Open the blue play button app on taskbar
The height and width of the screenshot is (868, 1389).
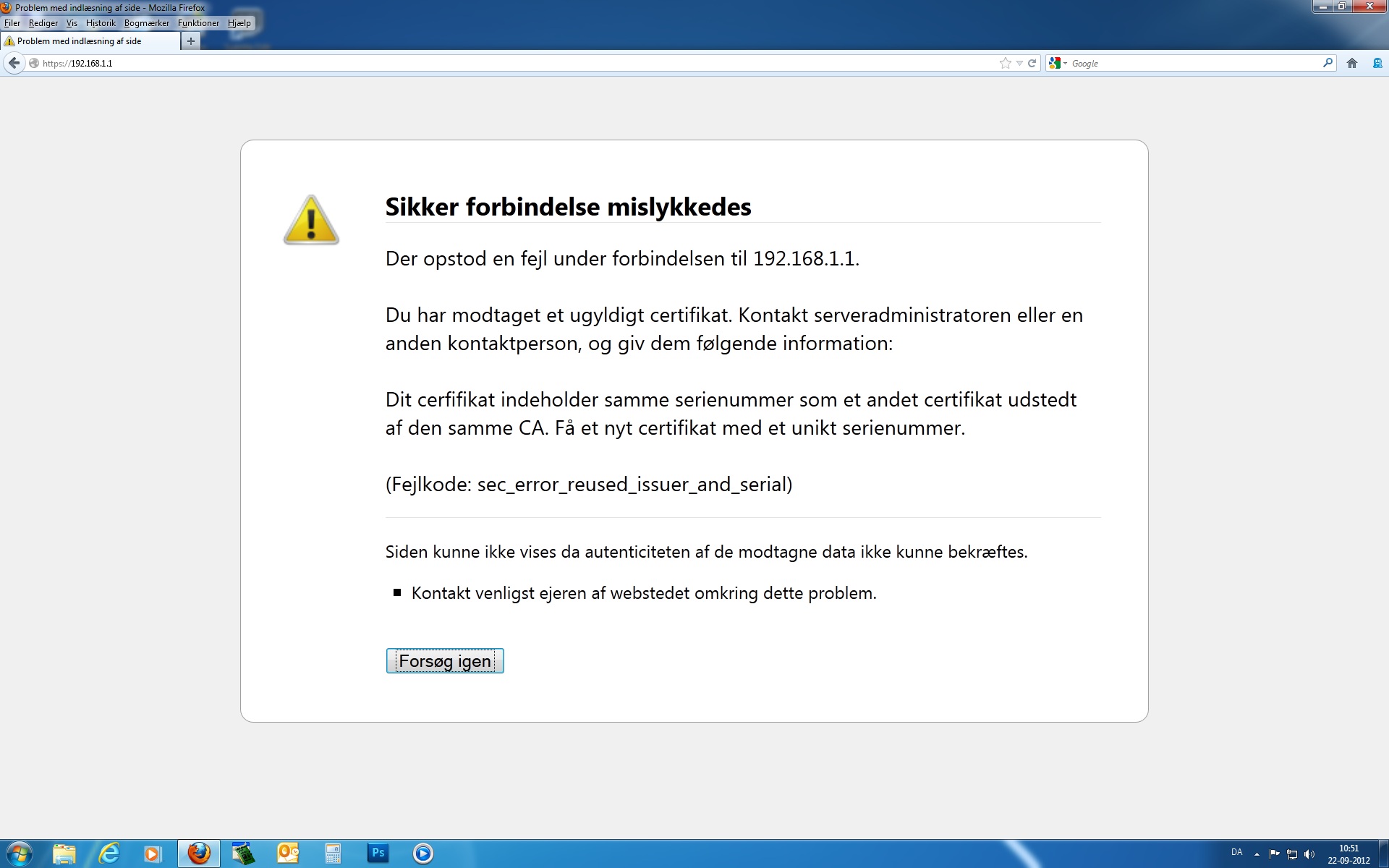(423, 854)
